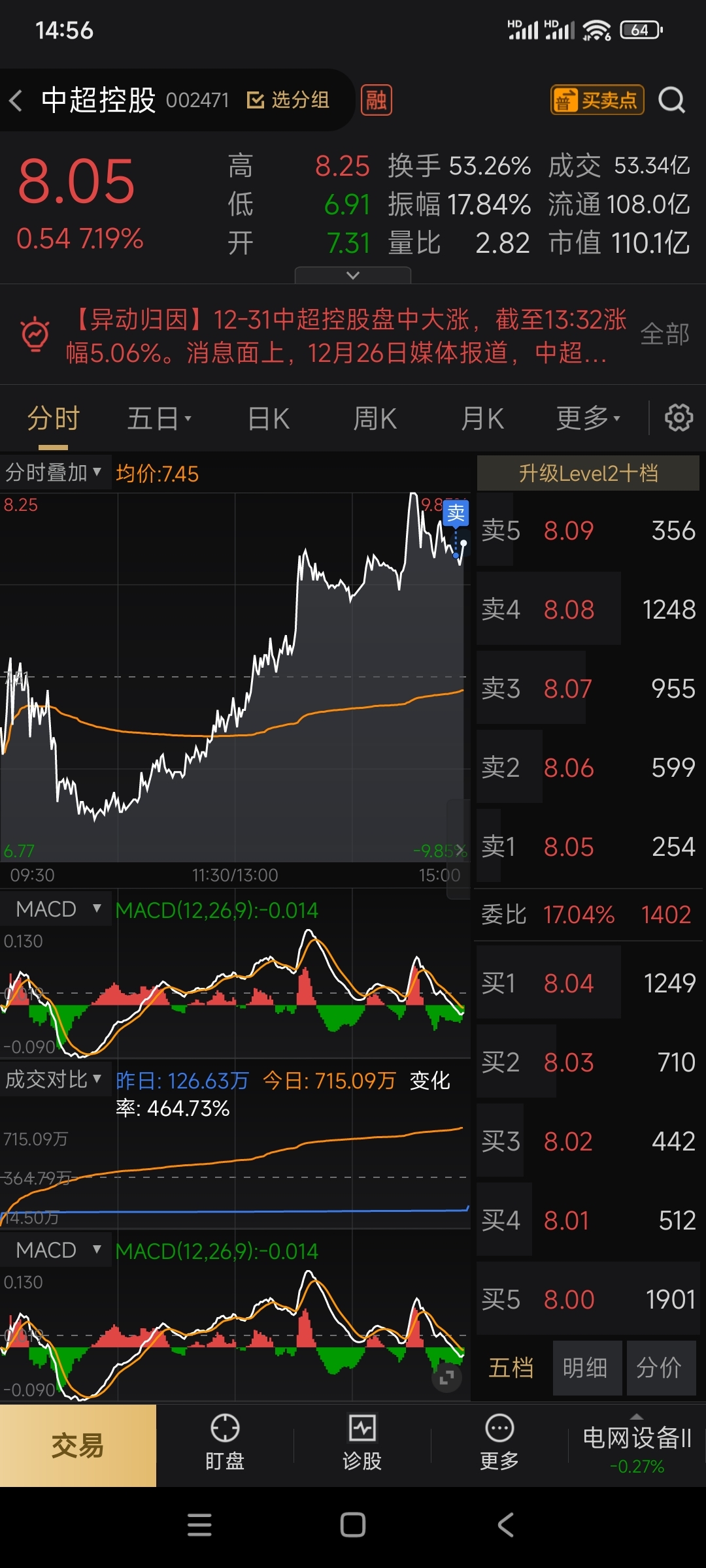Open 全部 for all abnormal-move news
The height and width of the screenshot is (1568, 706).
point(665,335)
